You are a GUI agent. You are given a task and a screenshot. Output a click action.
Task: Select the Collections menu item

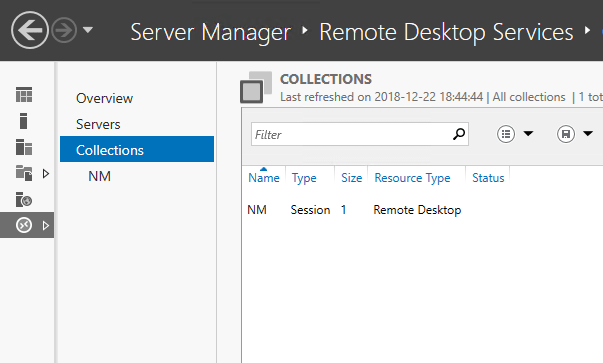(137, 149)
